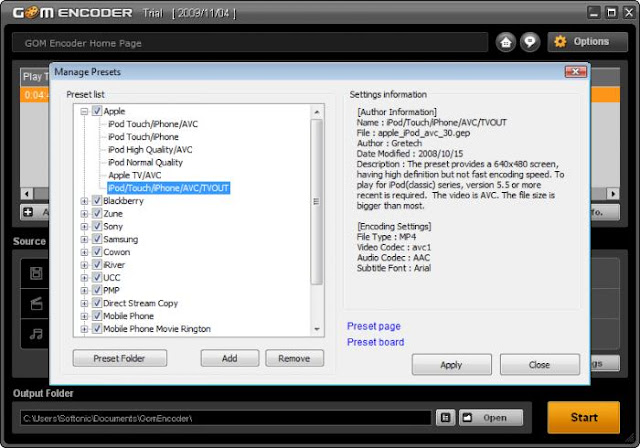Toggle the Direct Stream Copy checkbox
The image size is (640, 448).
pyautogui.click(x=97, y=303)
